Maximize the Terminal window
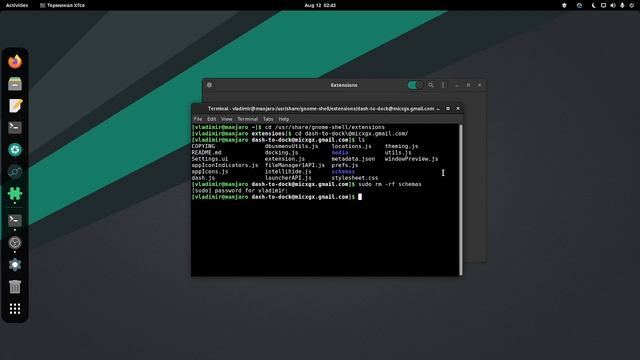 click(x=448, y=109)
